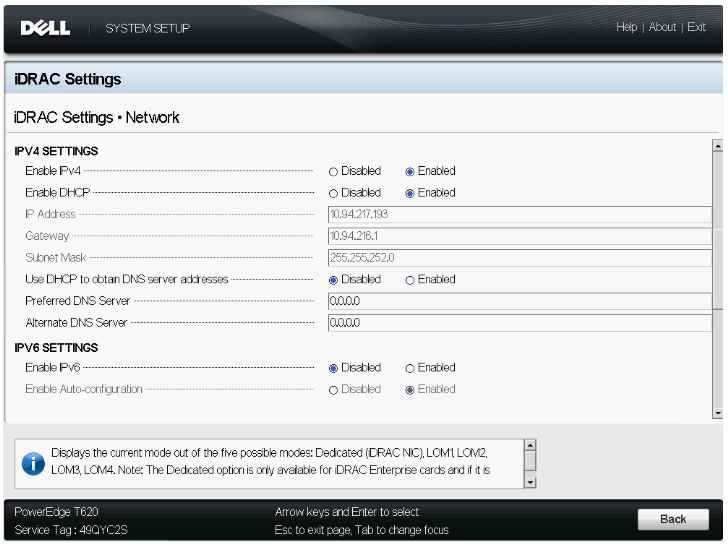This screenshot has width=728, height=547.
Task: Click the settings list scroll-up arrow
Action: (x=718, y=146)
